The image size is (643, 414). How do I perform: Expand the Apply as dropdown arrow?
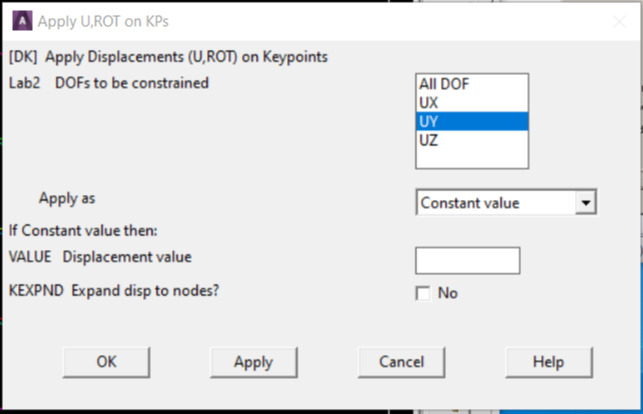pos(587,203)
